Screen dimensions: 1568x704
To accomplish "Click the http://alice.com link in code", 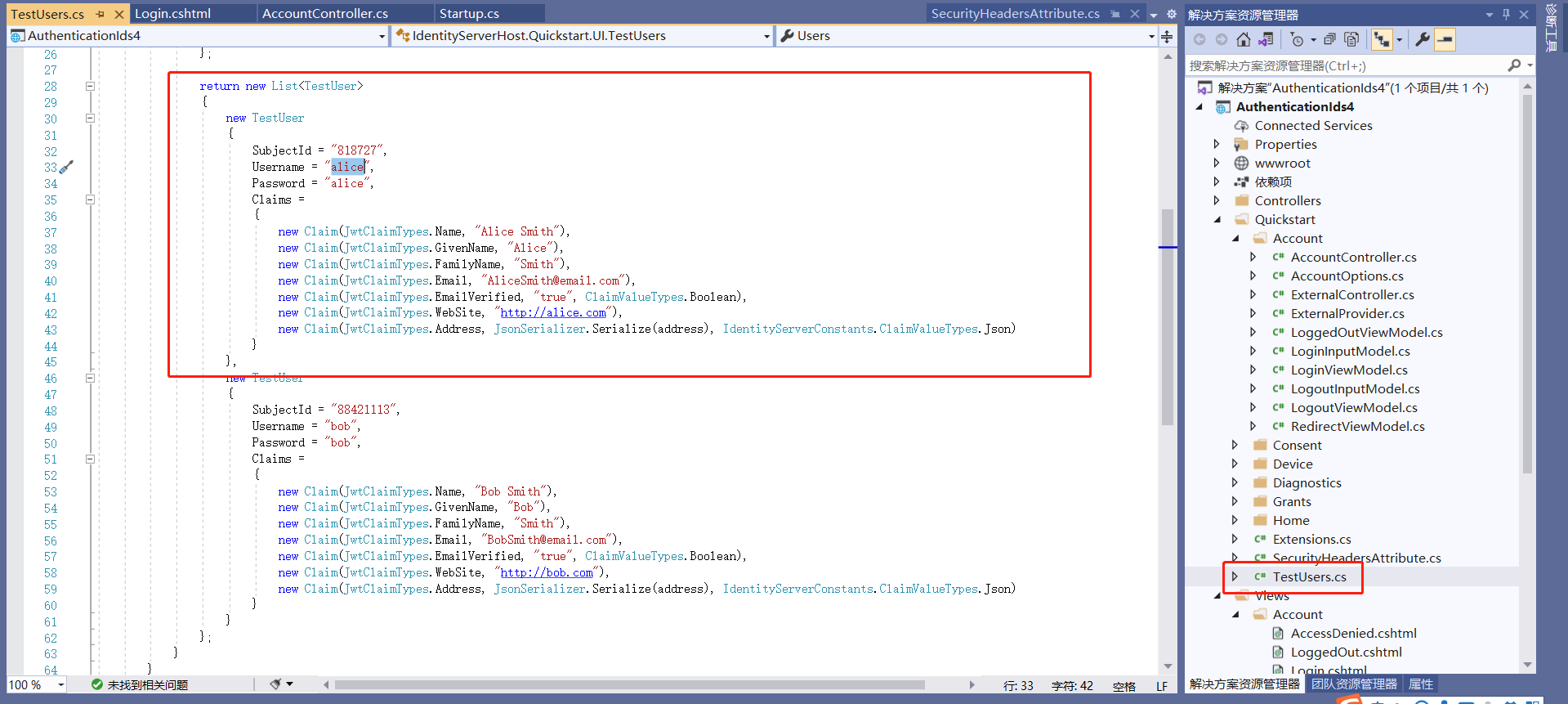I will (553, 312).
